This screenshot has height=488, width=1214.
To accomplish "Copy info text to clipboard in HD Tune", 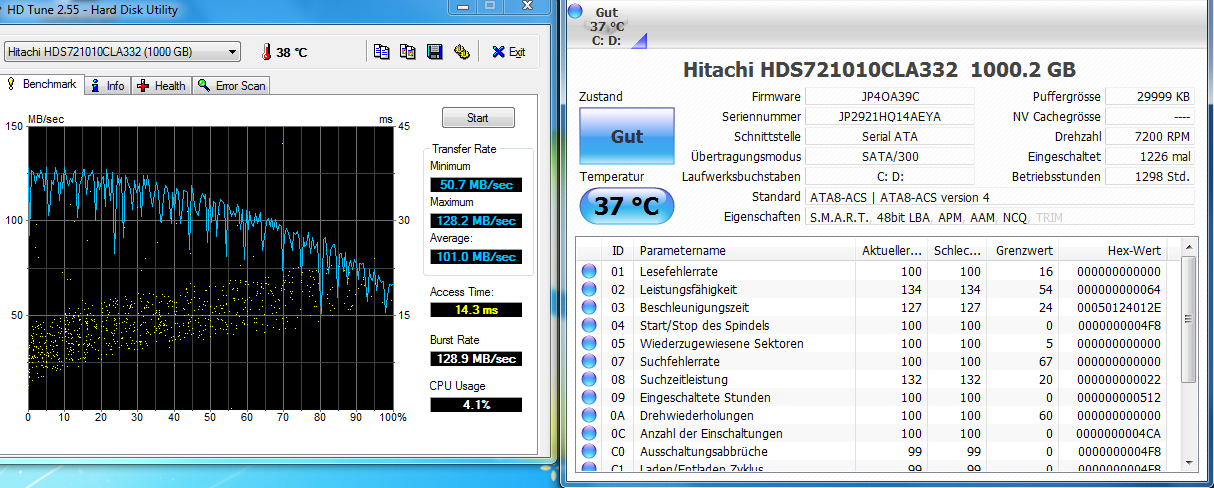I will coord(381,52).
